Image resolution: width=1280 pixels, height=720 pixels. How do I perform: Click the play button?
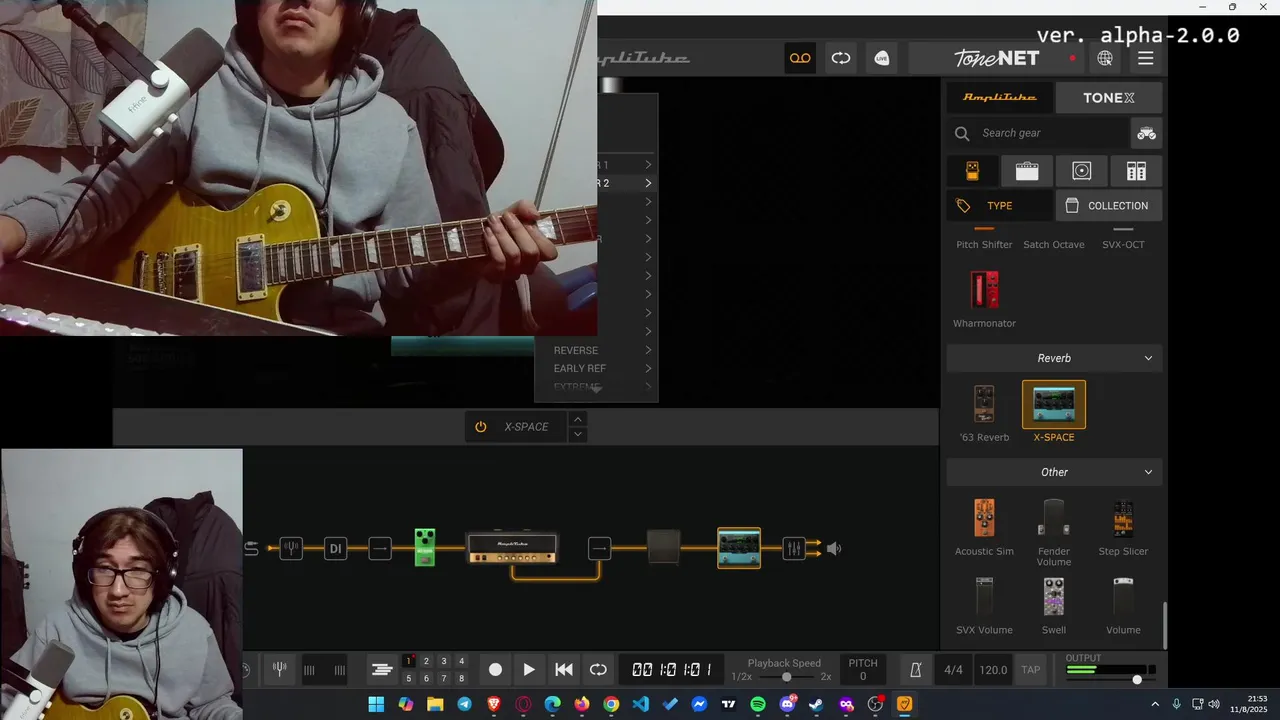tap(529, 670)
